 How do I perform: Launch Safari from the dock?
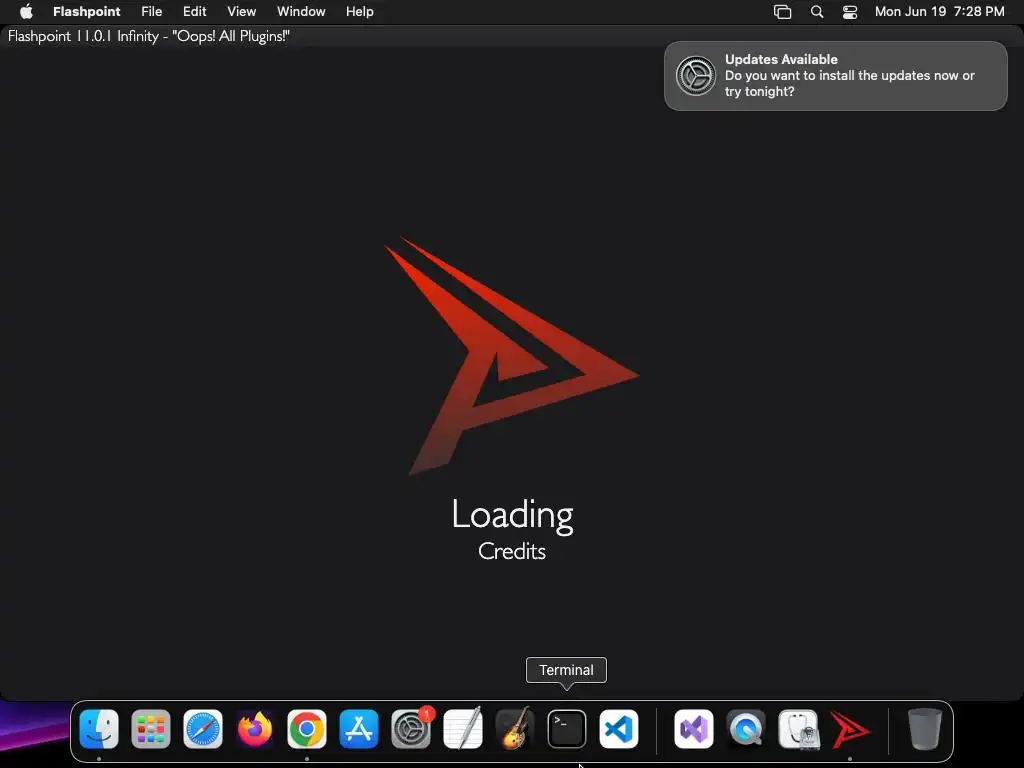coord(202,728)
